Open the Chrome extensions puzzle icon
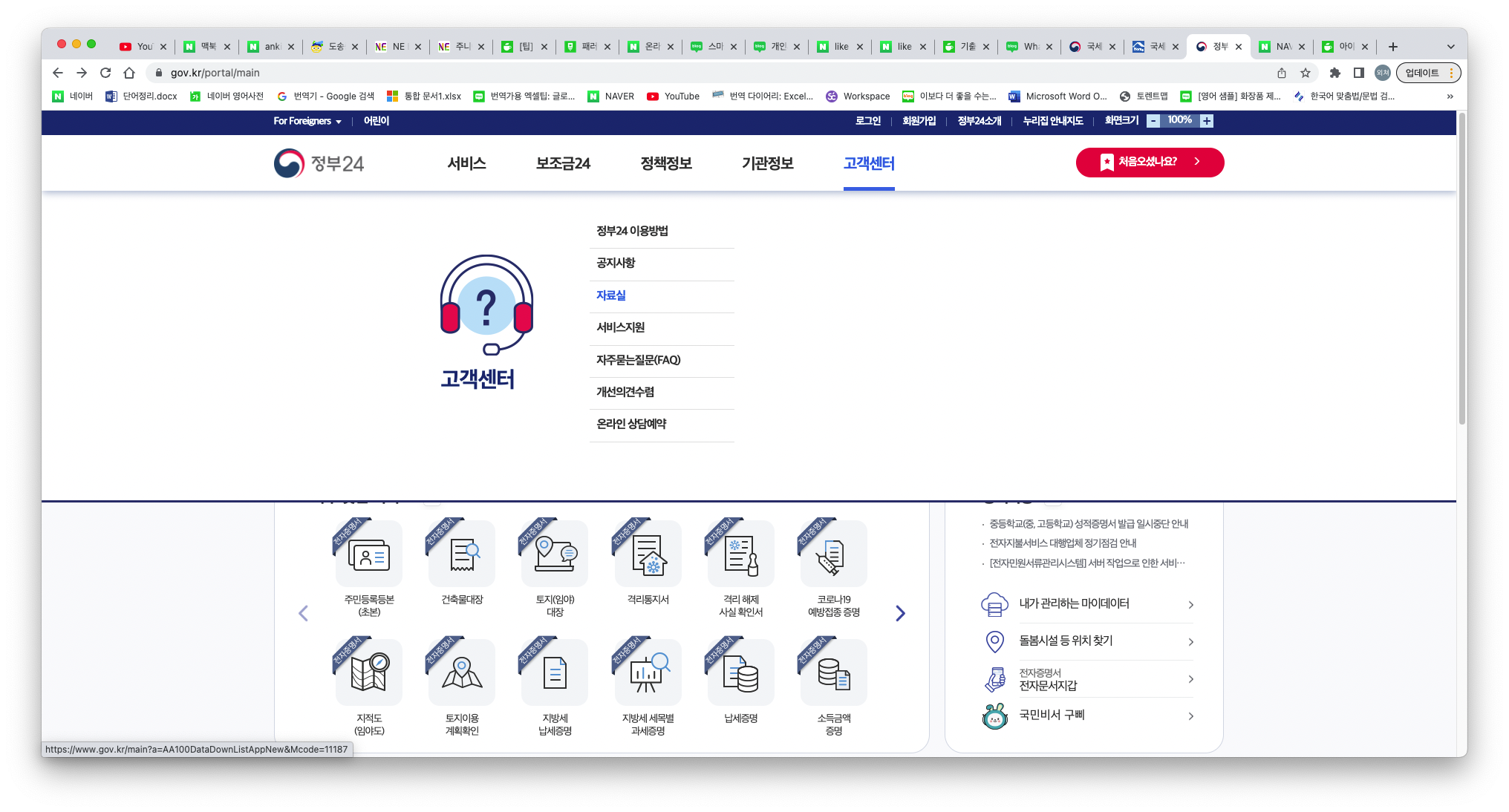 click(x=1334, y=73)
